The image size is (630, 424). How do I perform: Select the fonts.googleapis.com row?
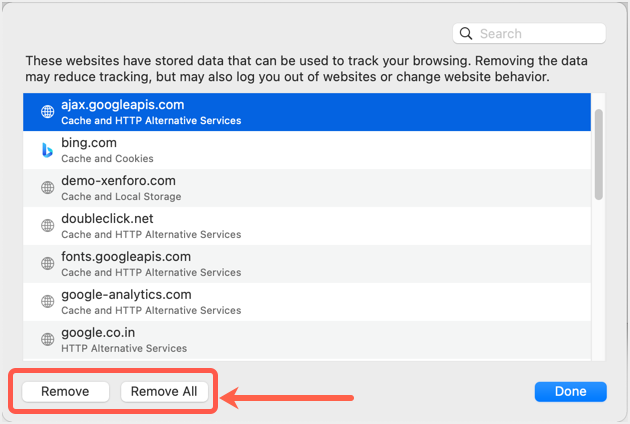click(307, 264)
